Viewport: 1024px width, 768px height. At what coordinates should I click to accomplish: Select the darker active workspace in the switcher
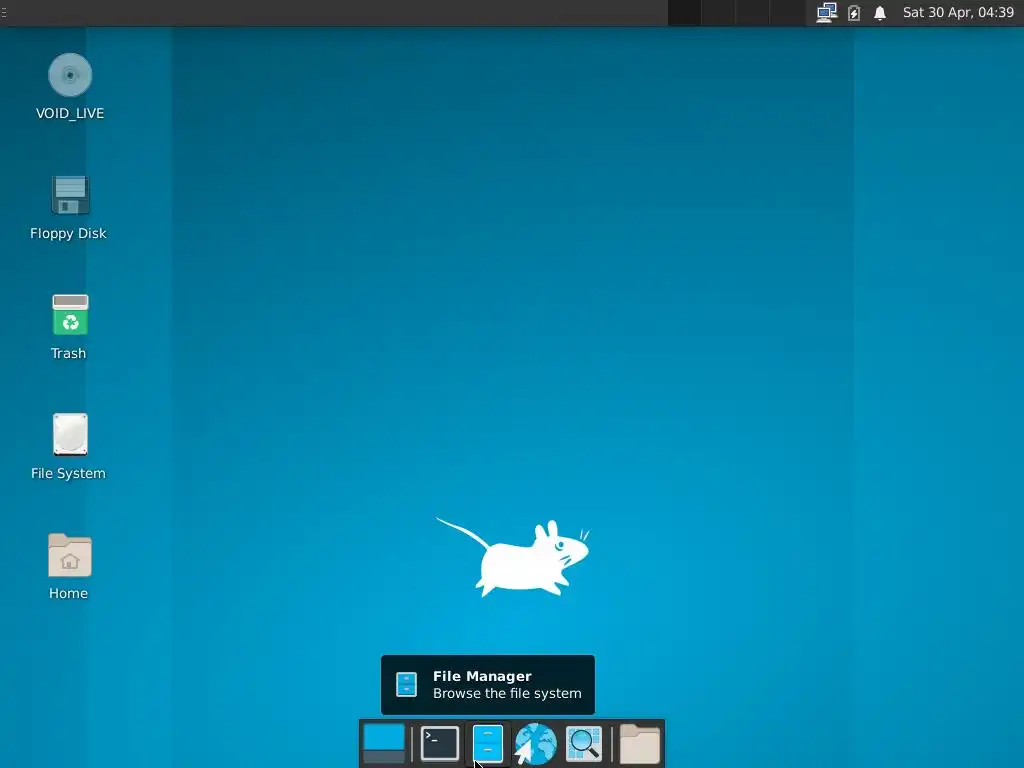(x=684, y=12)
